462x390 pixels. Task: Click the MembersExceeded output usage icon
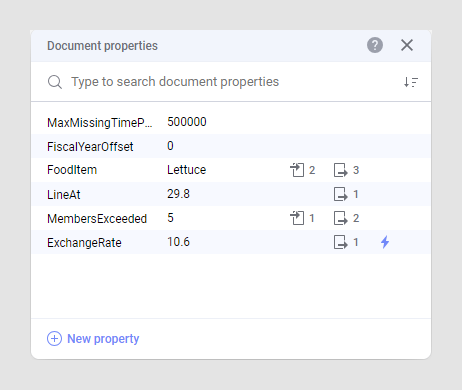(x=340, y=218)
